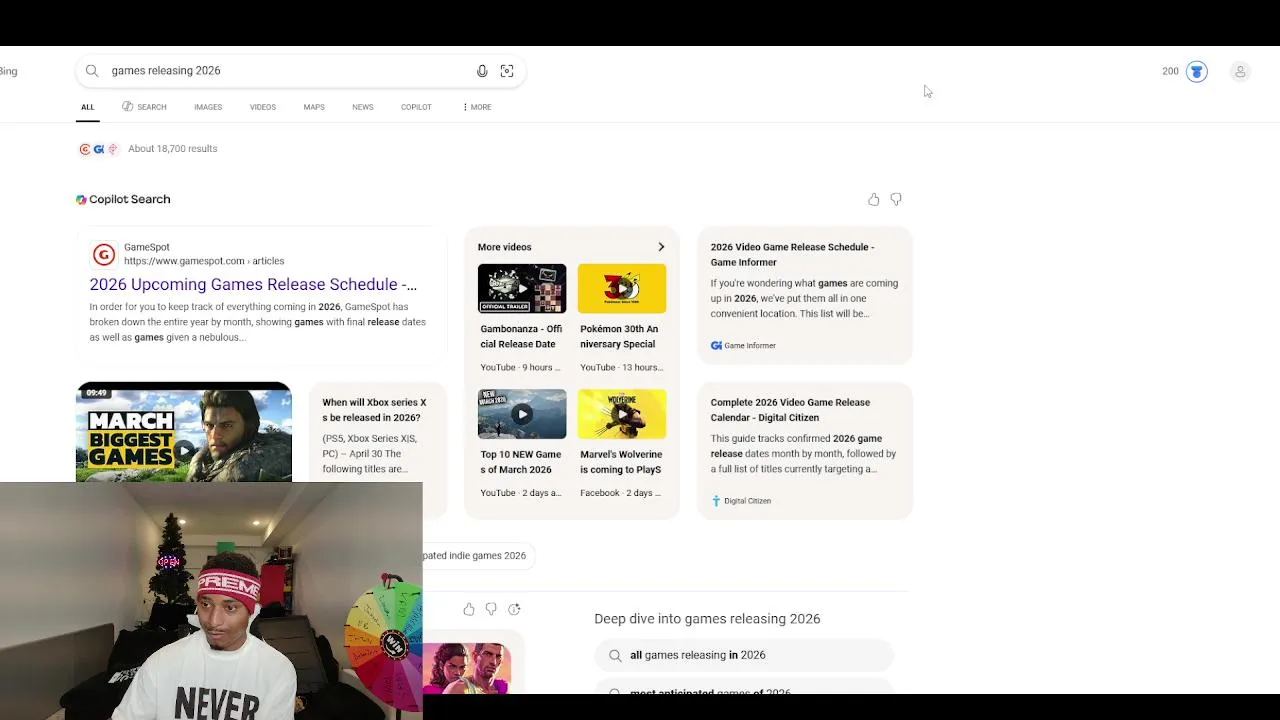Open GameSpot URL breadcrumb link
Viewport: 1280px width, 720px height.
click(204, 261)
